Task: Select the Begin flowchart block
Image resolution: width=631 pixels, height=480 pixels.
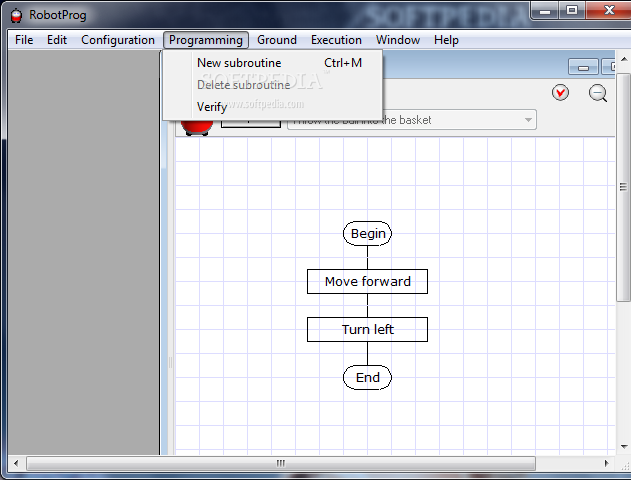Action: 367,233
